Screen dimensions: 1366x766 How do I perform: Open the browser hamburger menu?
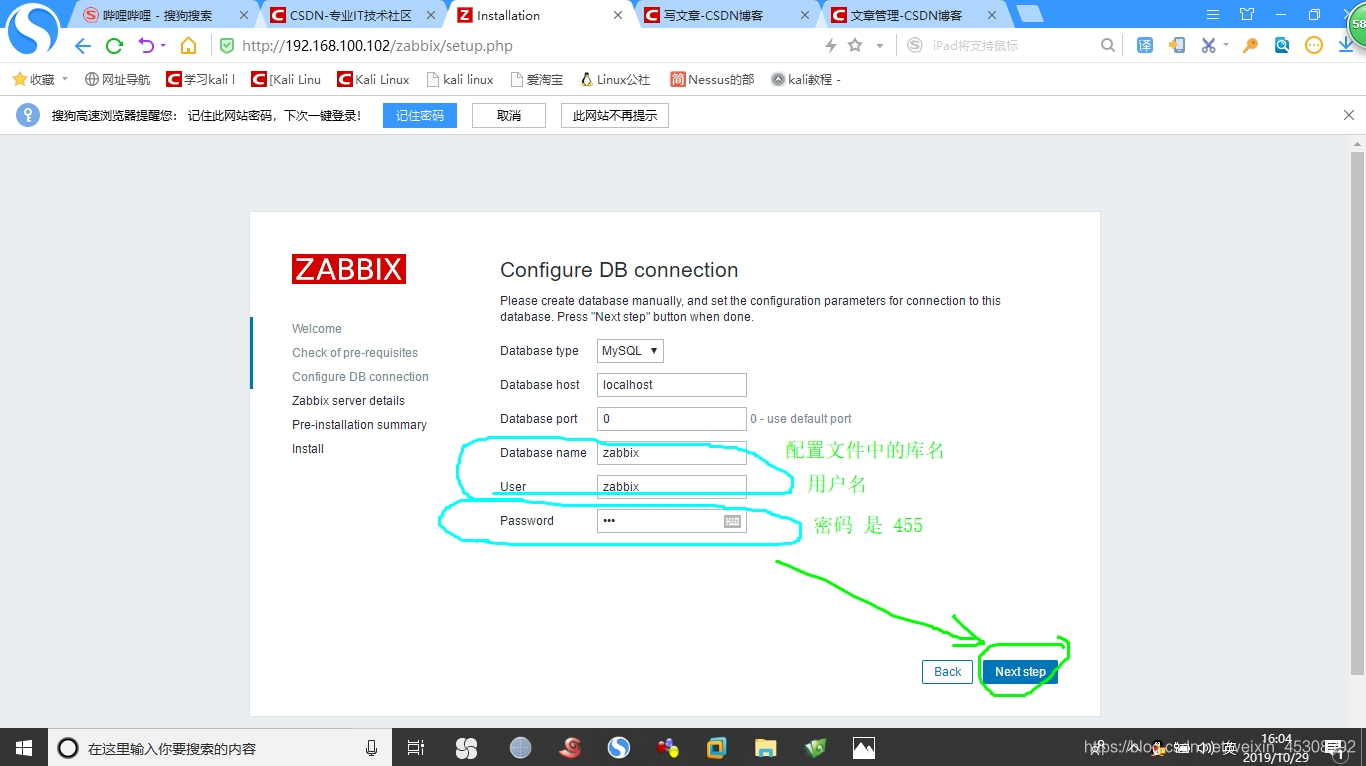point(1213,14)
